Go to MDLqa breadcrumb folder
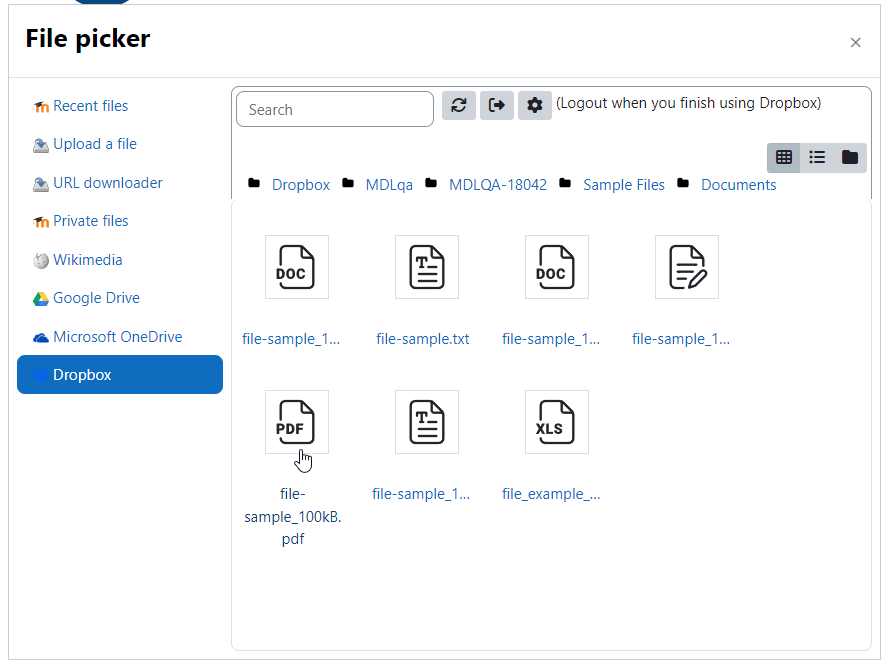This screenshot has width=895, height=668. tap(389, 185)
